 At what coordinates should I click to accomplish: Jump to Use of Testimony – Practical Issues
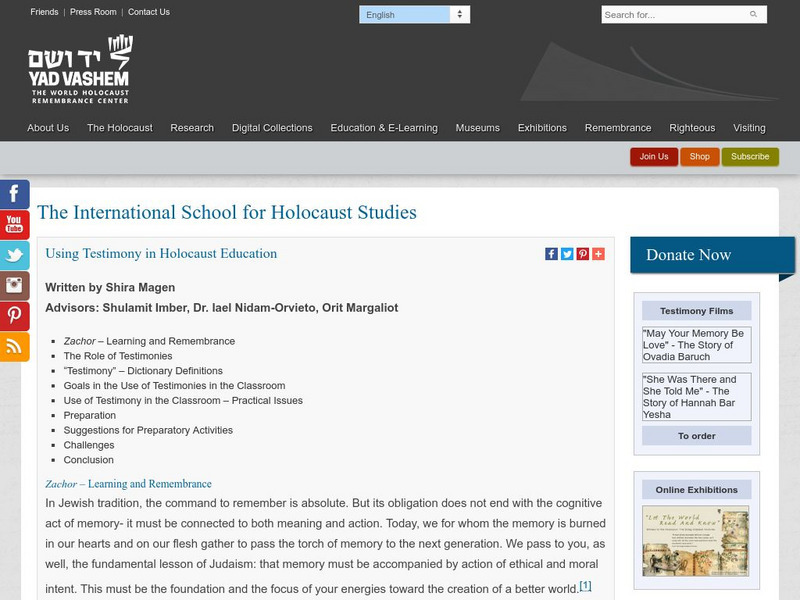tap(183, 401)
